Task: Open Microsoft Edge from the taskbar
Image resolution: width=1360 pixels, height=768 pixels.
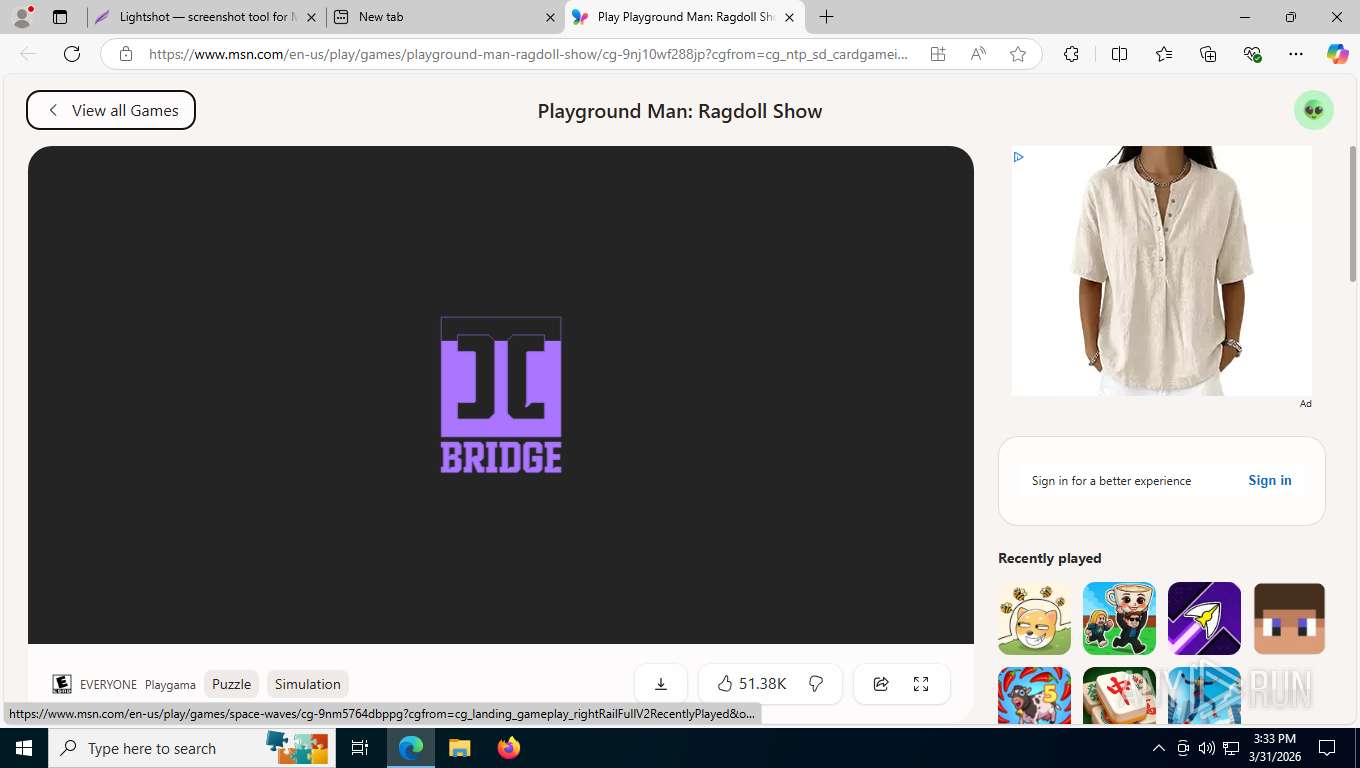Action: [x=411, y=748]
